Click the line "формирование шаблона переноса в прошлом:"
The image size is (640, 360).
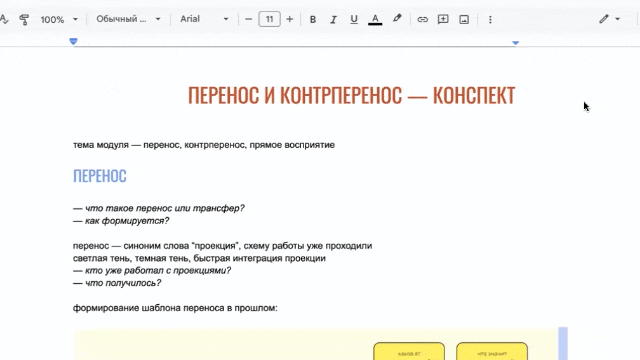click(175, 308)
